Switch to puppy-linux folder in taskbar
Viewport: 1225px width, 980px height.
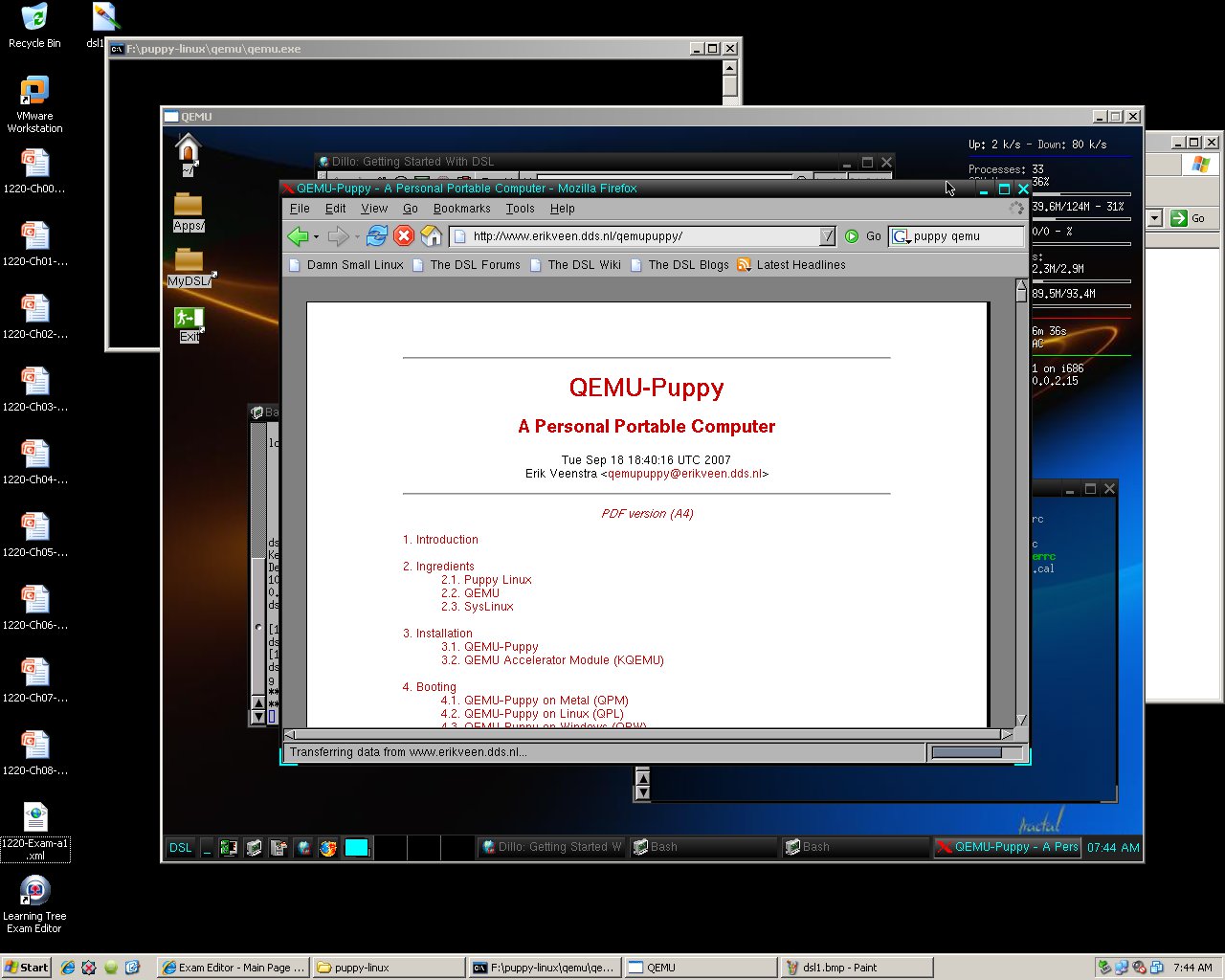pos(389,968)
